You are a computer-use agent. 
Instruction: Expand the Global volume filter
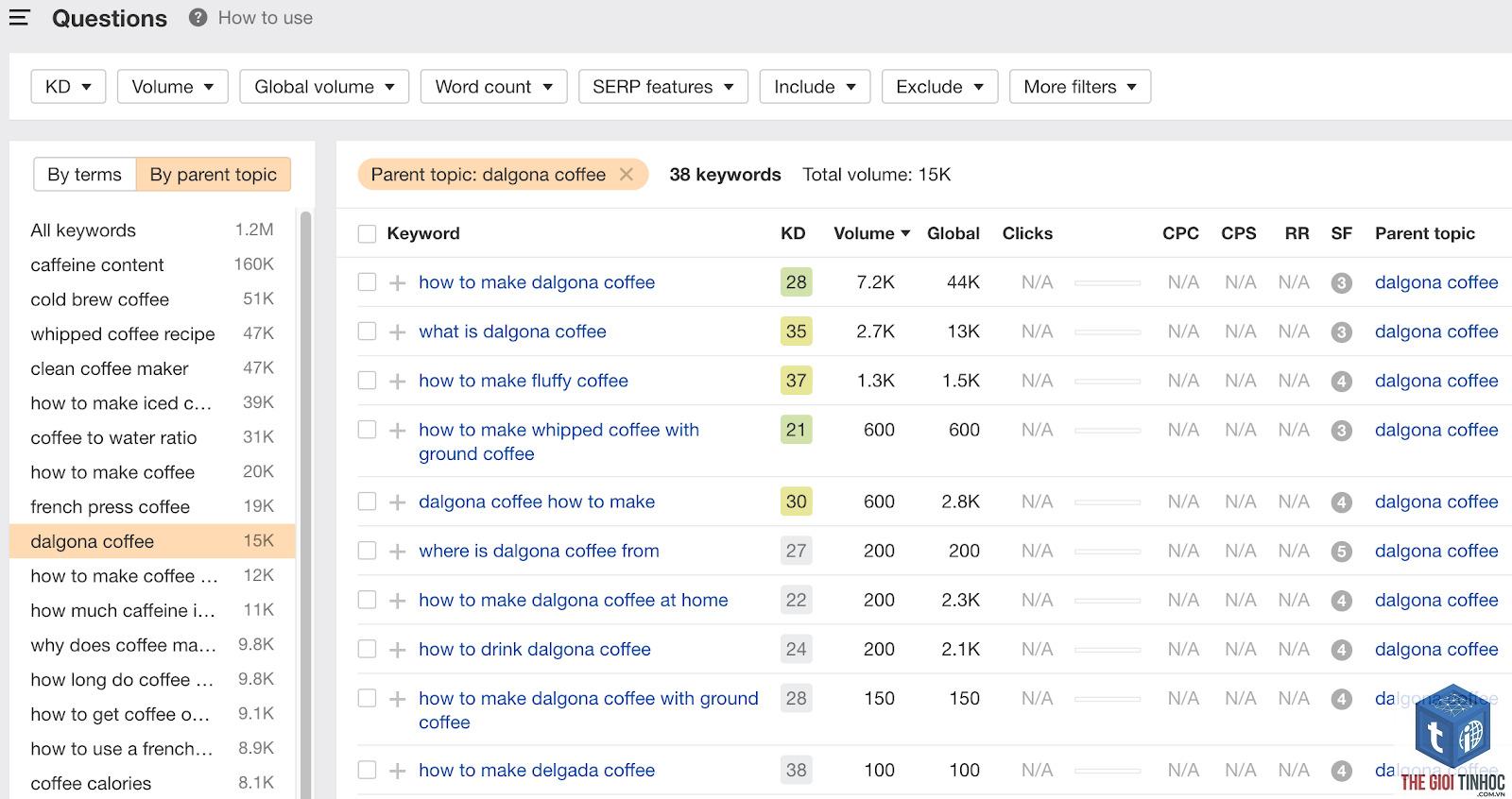[324, 86]
